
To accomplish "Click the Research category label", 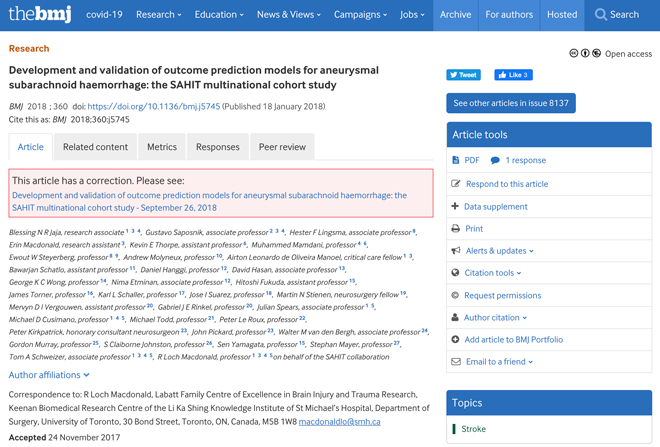I will 29,48.
